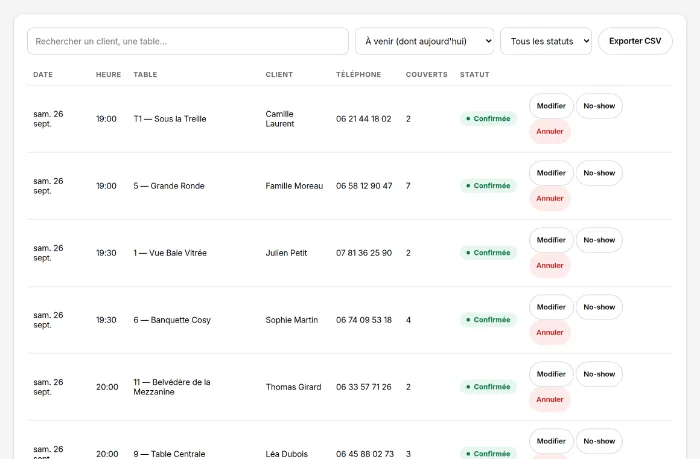Mark Sophie Martin as No-show
The width and height of the screenshot is (700, 459).
[599, 307]
